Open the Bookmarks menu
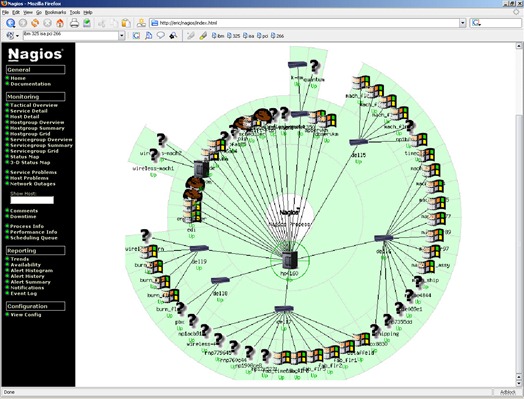Screen dimensions: 524x399 55,12
